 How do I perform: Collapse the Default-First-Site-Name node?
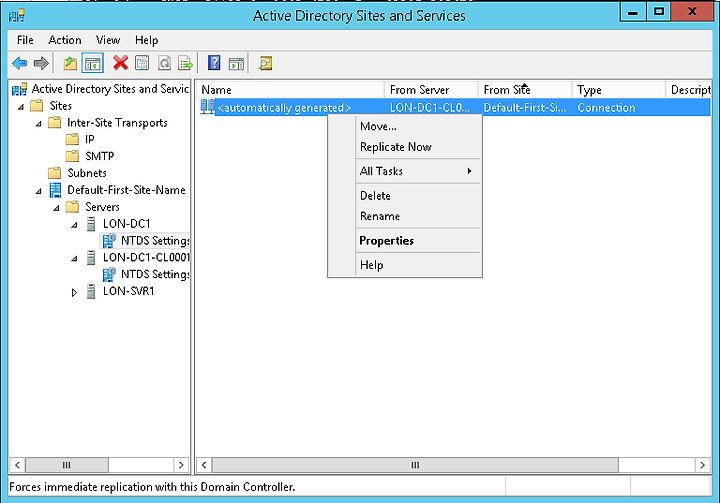tap(39, 191)
